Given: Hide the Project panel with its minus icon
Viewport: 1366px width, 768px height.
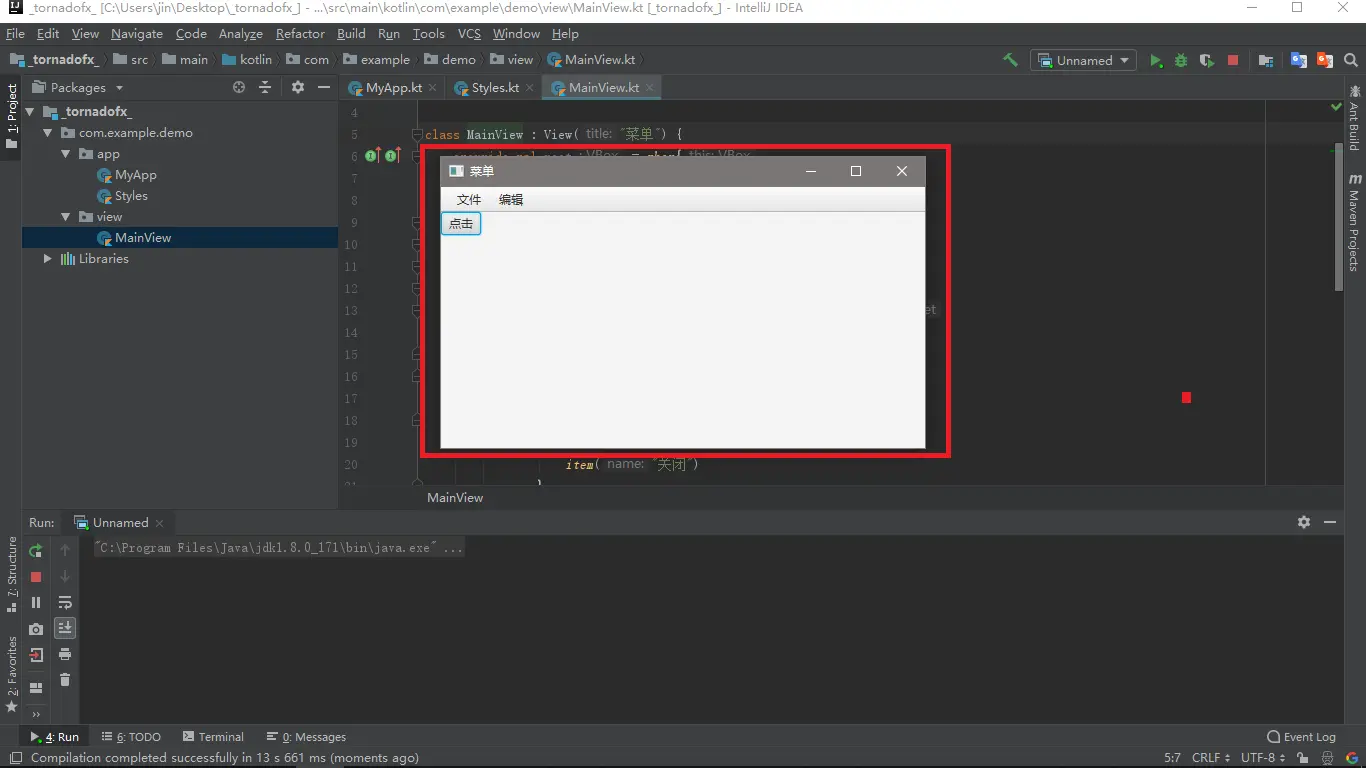Looking at the screenshot, I should (x=324, y=87).
